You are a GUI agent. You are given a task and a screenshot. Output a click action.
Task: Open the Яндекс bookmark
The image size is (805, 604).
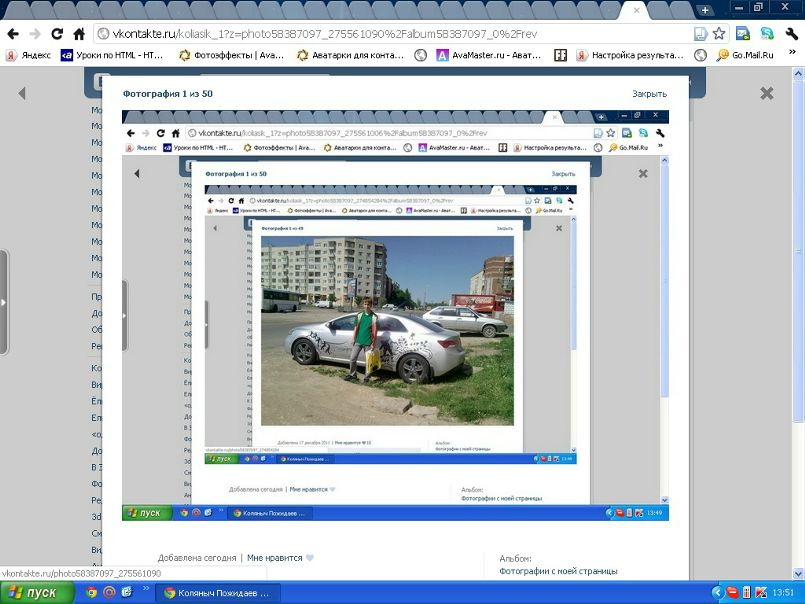[28, 55]
